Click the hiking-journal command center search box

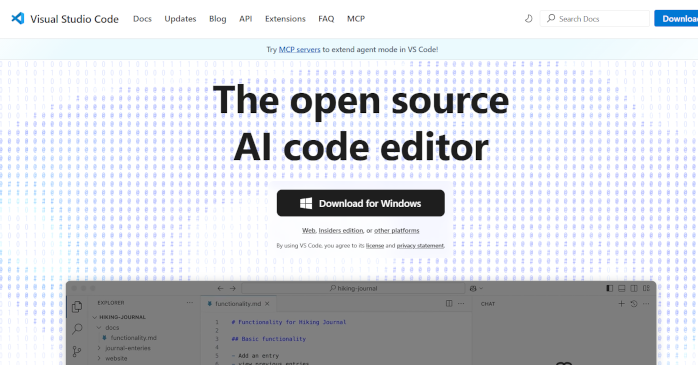tap(353, 288)
